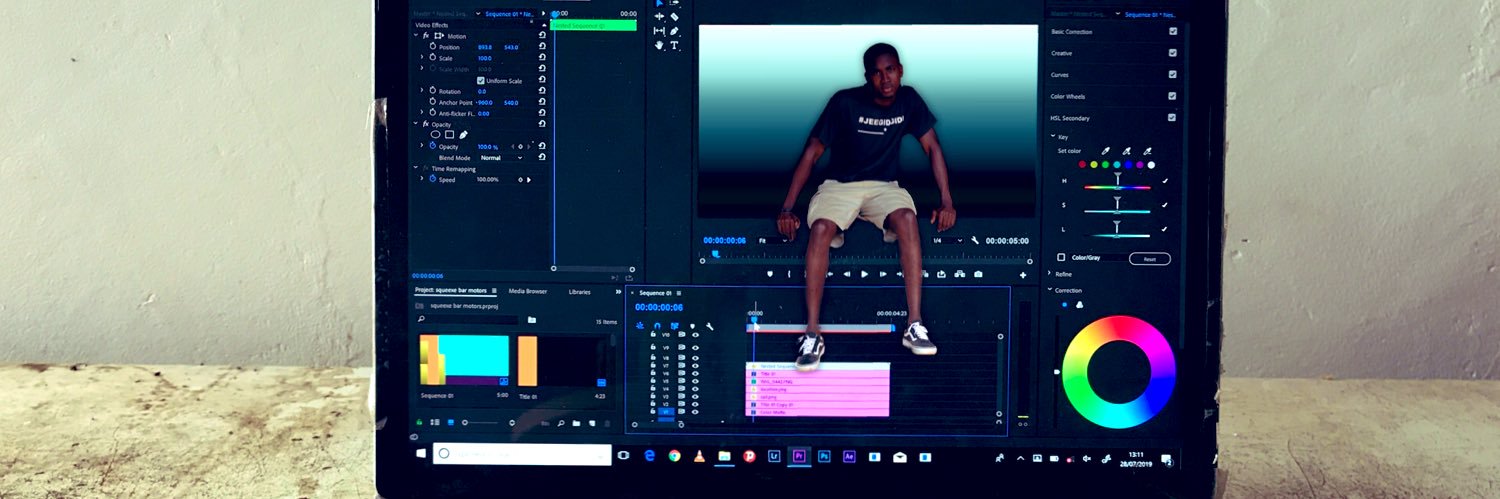Click the add-color plus eyedropper
Screen dimensions: 1500x499
click(x=1126, y=151)
